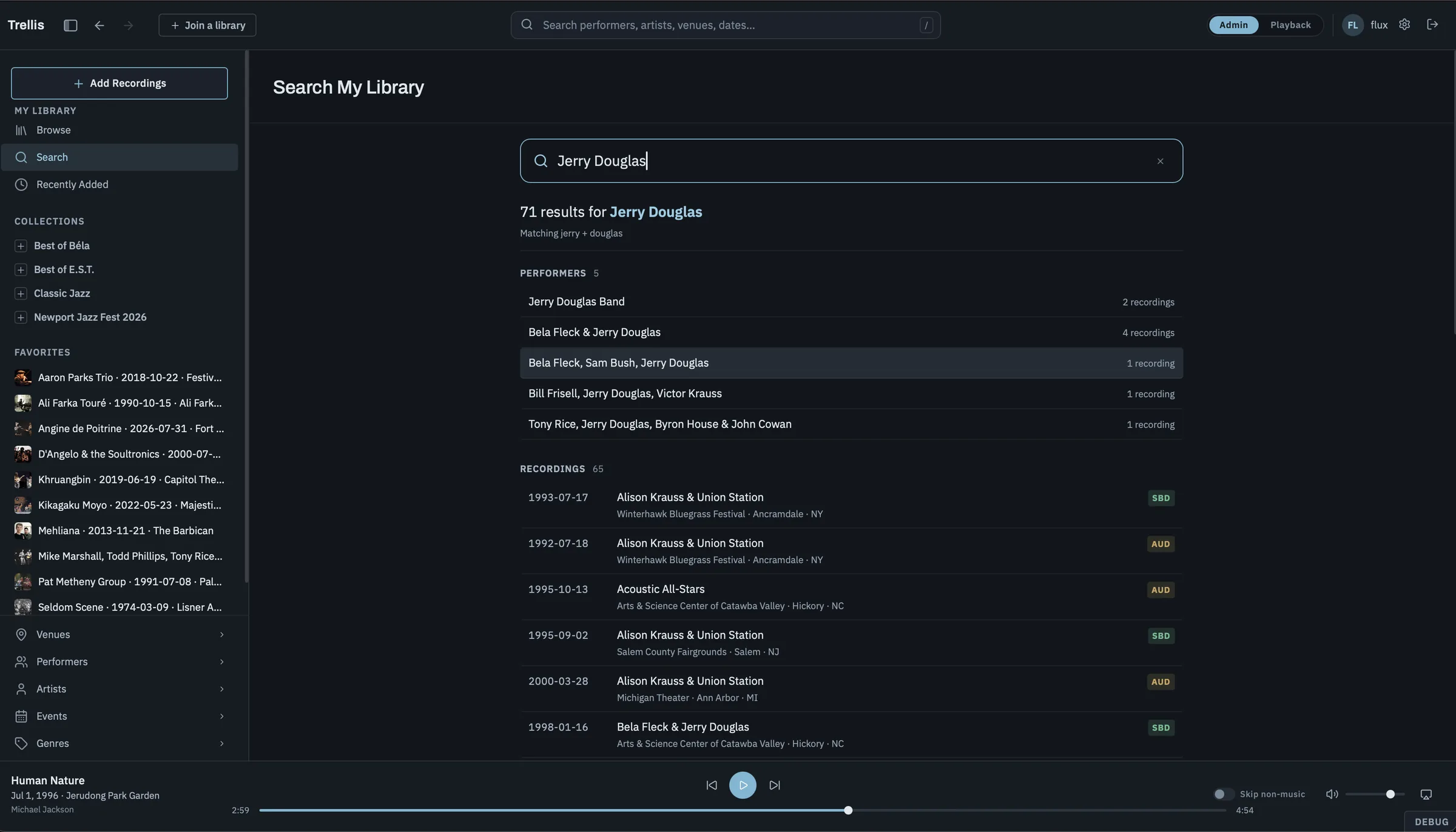The width and height of the screenshot is (1456, 832).
Task: Go forward with the right arrow
Action: 128,25
